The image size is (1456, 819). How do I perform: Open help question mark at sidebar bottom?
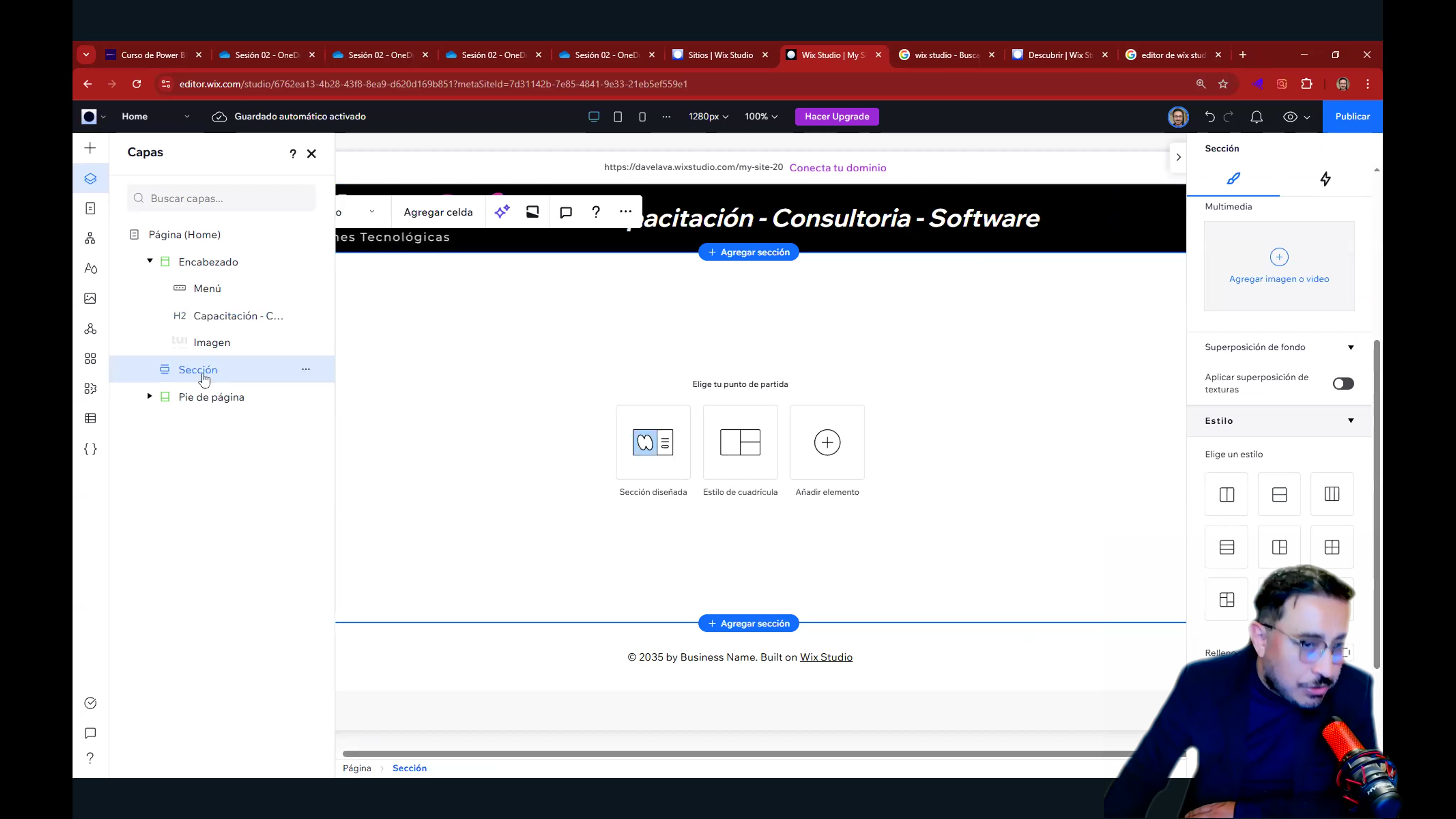pyautogui.click(x=90, y=758)
